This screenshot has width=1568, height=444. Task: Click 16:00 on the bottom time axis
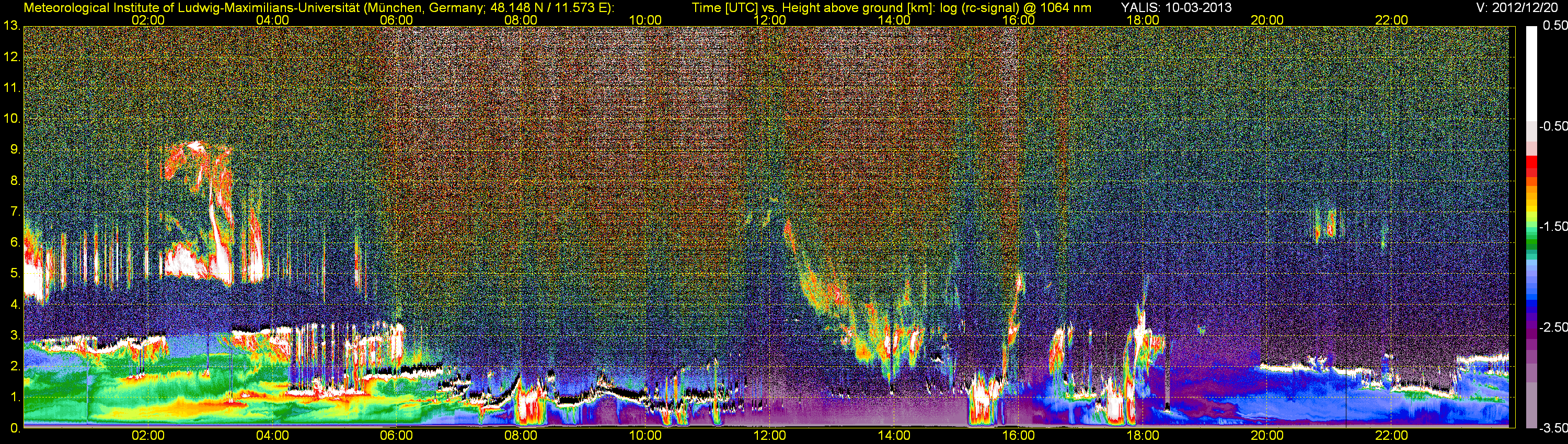click(x=1018, y=436)
